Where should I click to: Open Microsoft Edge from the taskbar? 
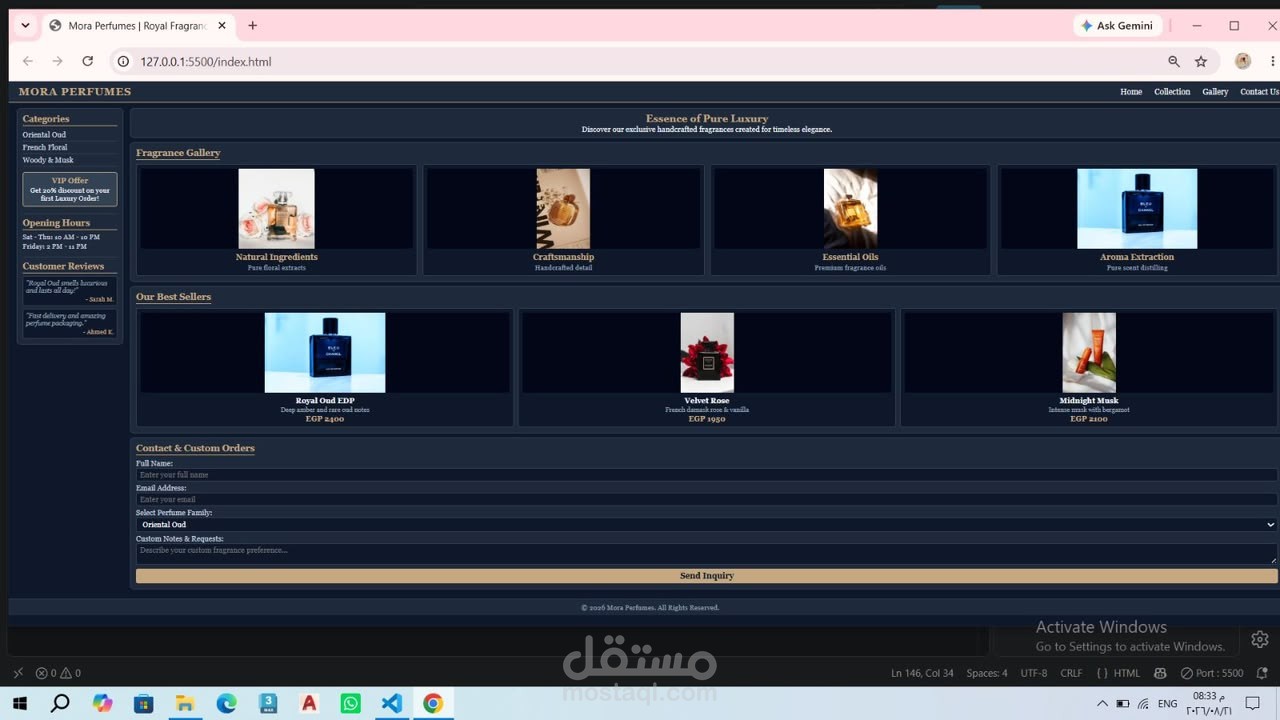[x=226, y=703]
